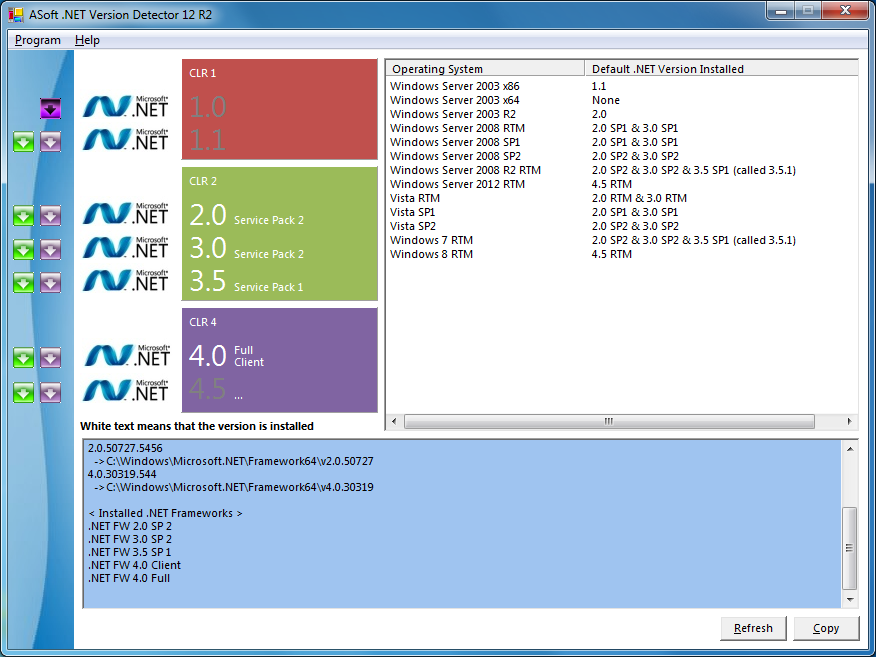The image size is (876, 657).
Task: Click the Microsoft .NET logo next to 3.0
Action: 126,247
